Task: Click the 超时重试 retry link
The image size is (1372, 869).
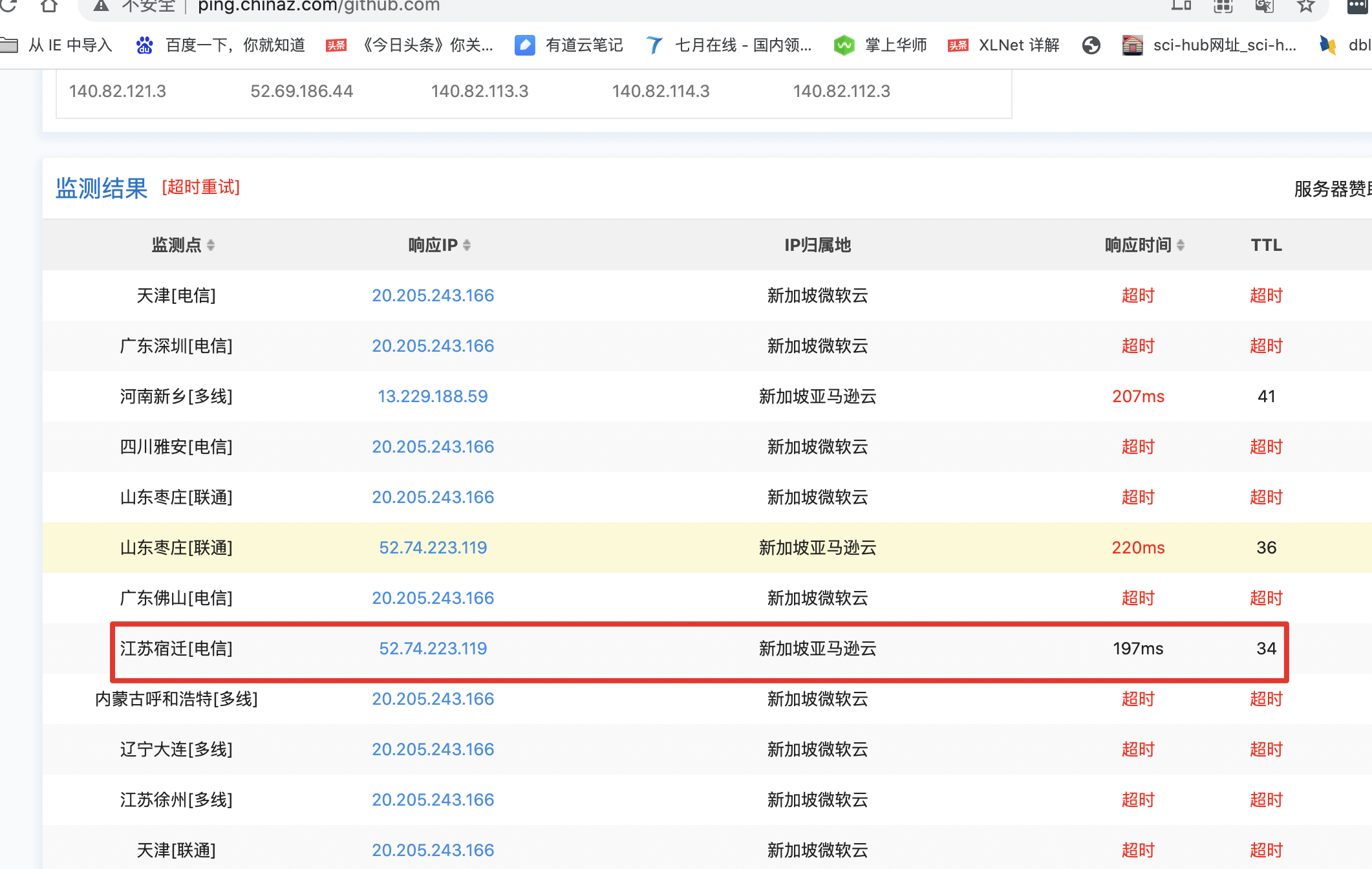Action: (x=201, y=188)
